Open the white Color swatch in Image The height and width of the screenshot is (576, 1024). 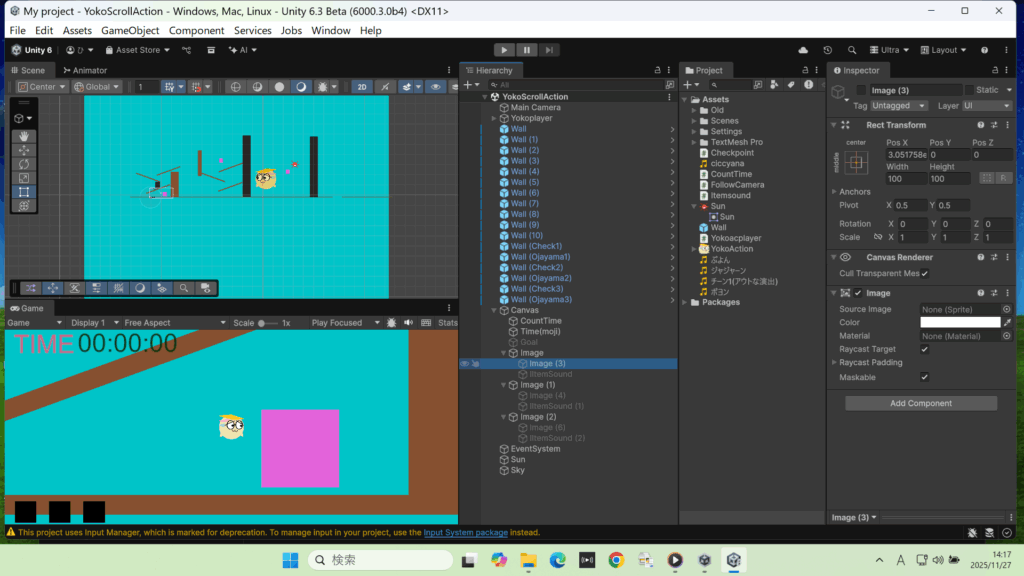tap(960, 323)
